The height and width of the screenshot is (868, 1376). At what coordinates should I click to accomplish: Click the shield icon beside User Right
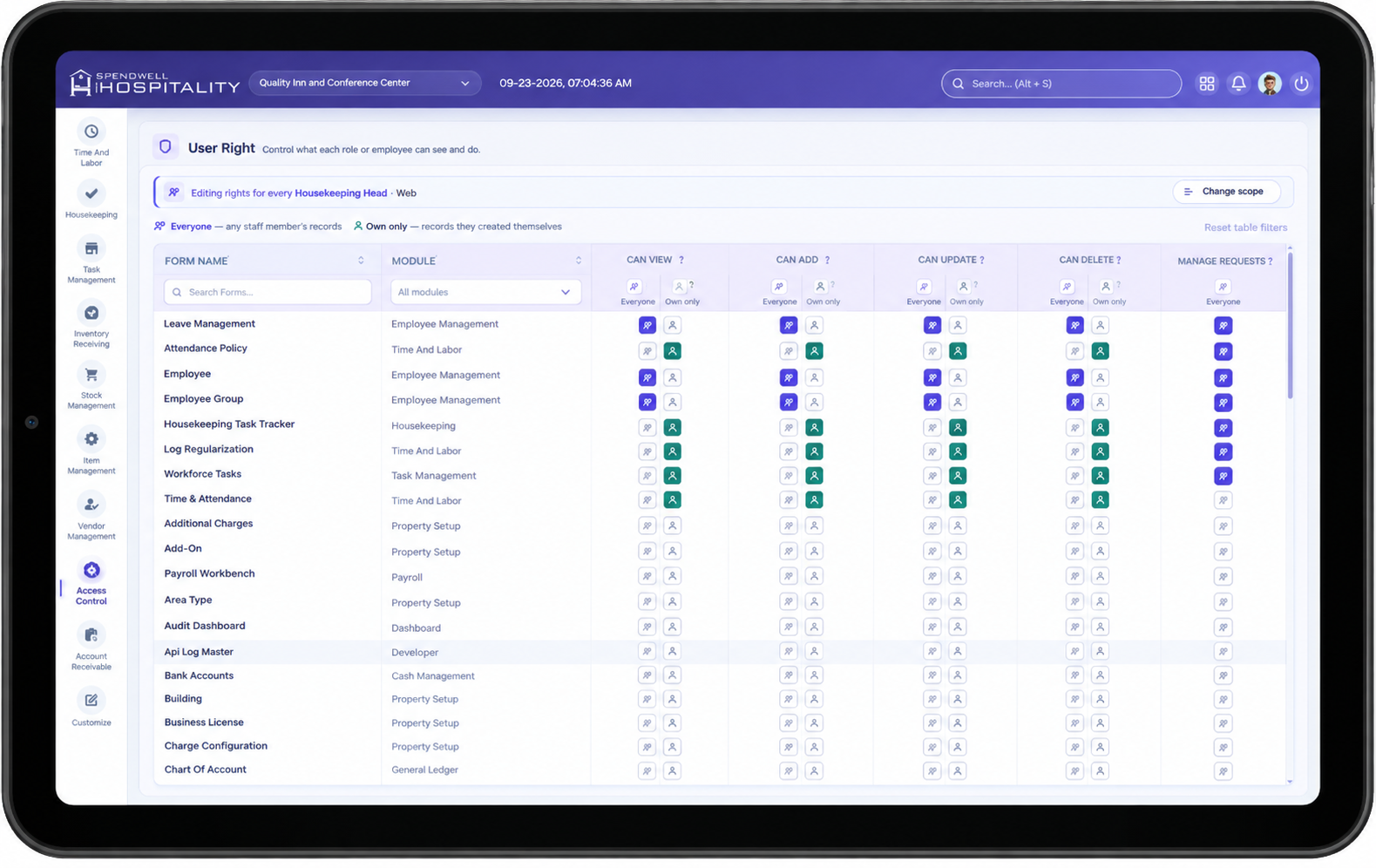(x=166, y=147)
